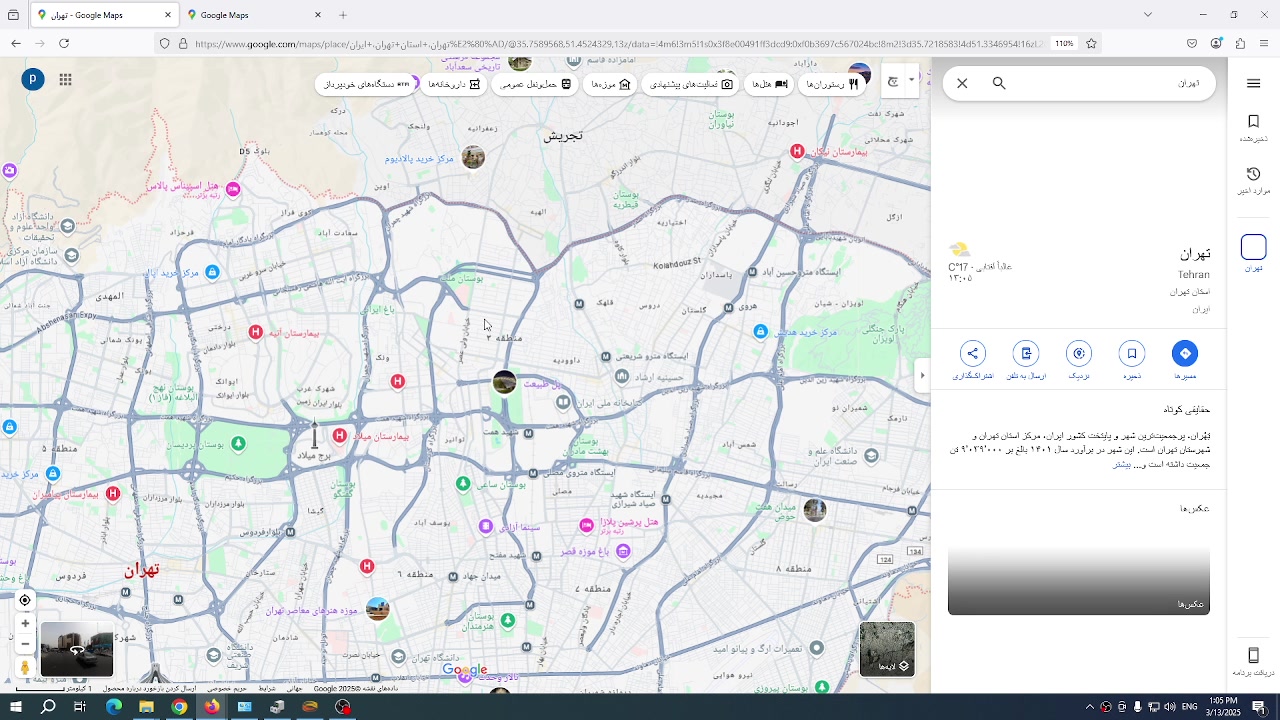Select the Museums (موزه‌ها) chip
The width and height of the screenshot is (1280, 720).
[x=611, y=84]
